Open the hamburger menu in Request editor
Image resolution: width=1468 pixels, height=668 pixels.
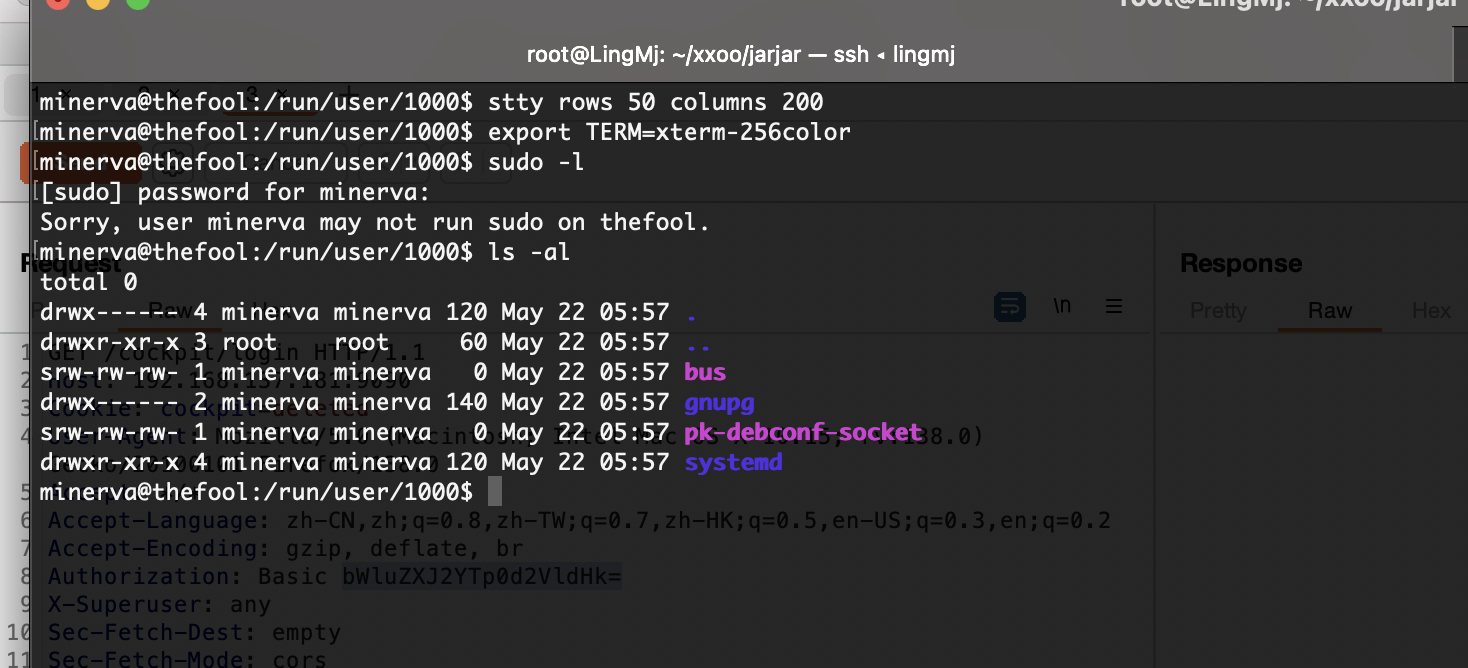pos(1113,306)
